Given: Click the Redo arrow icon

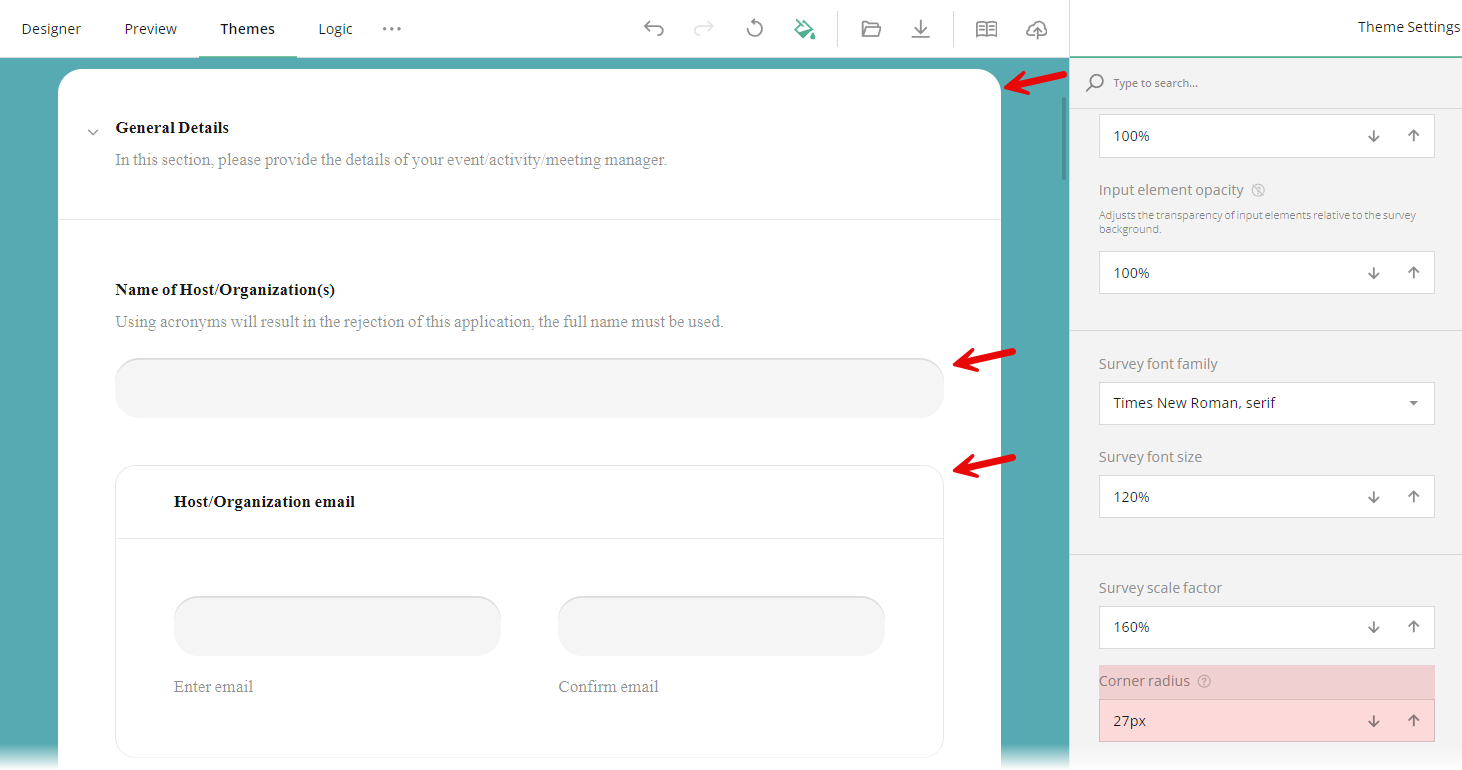Looking at the screenshot, I should click(704, 29).
